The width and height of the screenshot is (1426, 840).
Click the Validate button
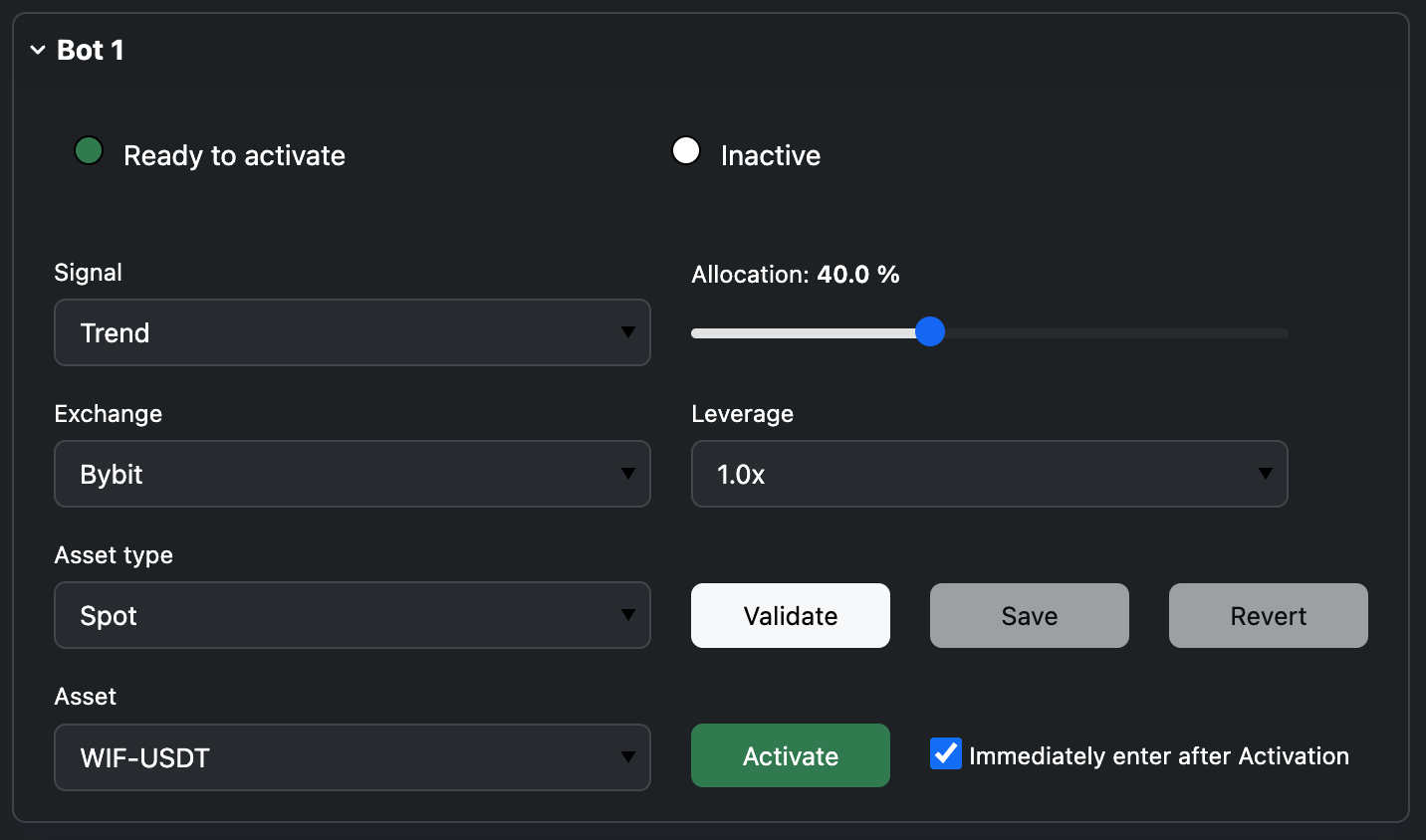click(791, 616)
